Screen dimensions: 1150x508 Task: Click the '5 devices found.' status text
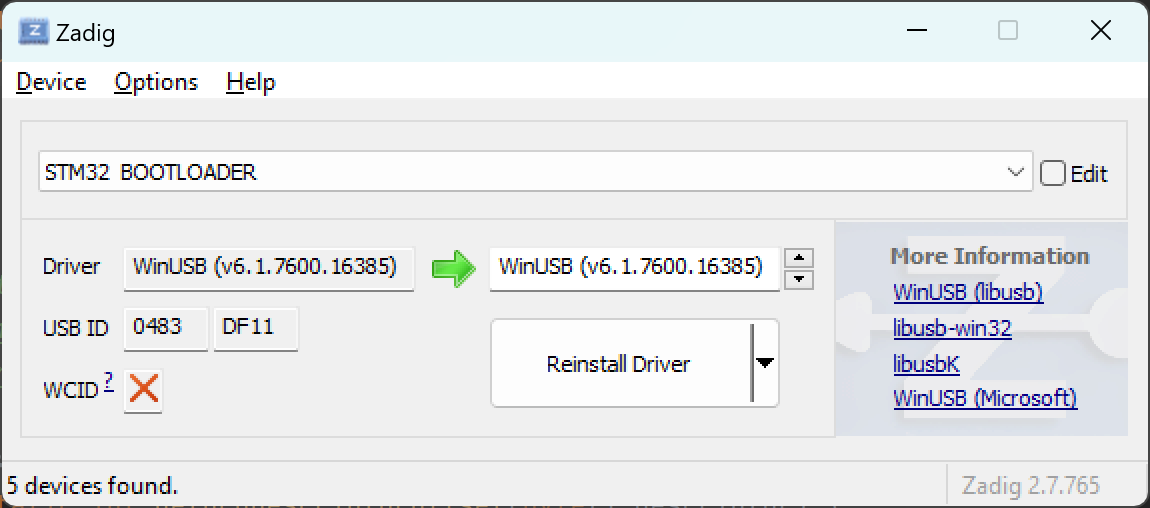tap(92, 485)
